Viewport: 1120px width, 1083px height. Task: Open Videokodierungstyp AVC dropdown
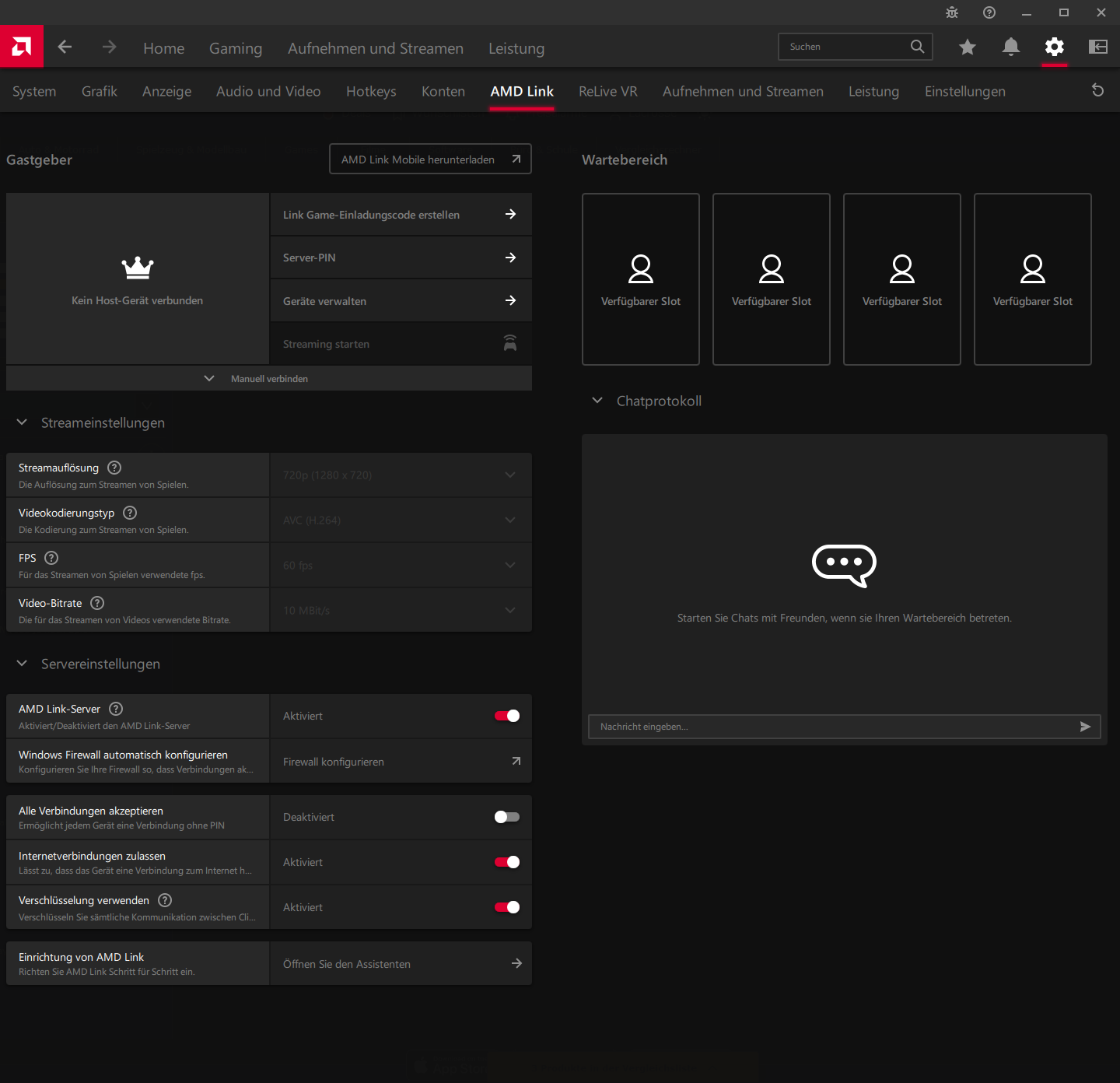(401, 520)
